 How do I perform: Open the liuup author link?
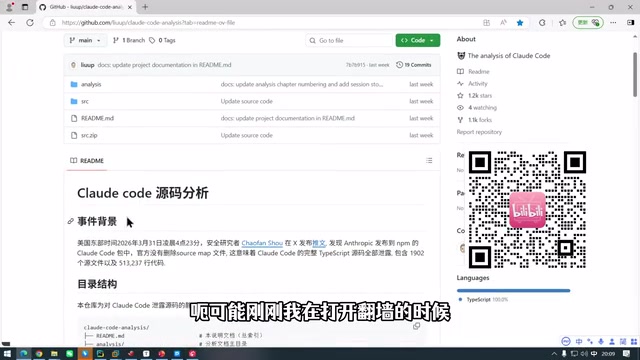[x=87, y=65]
